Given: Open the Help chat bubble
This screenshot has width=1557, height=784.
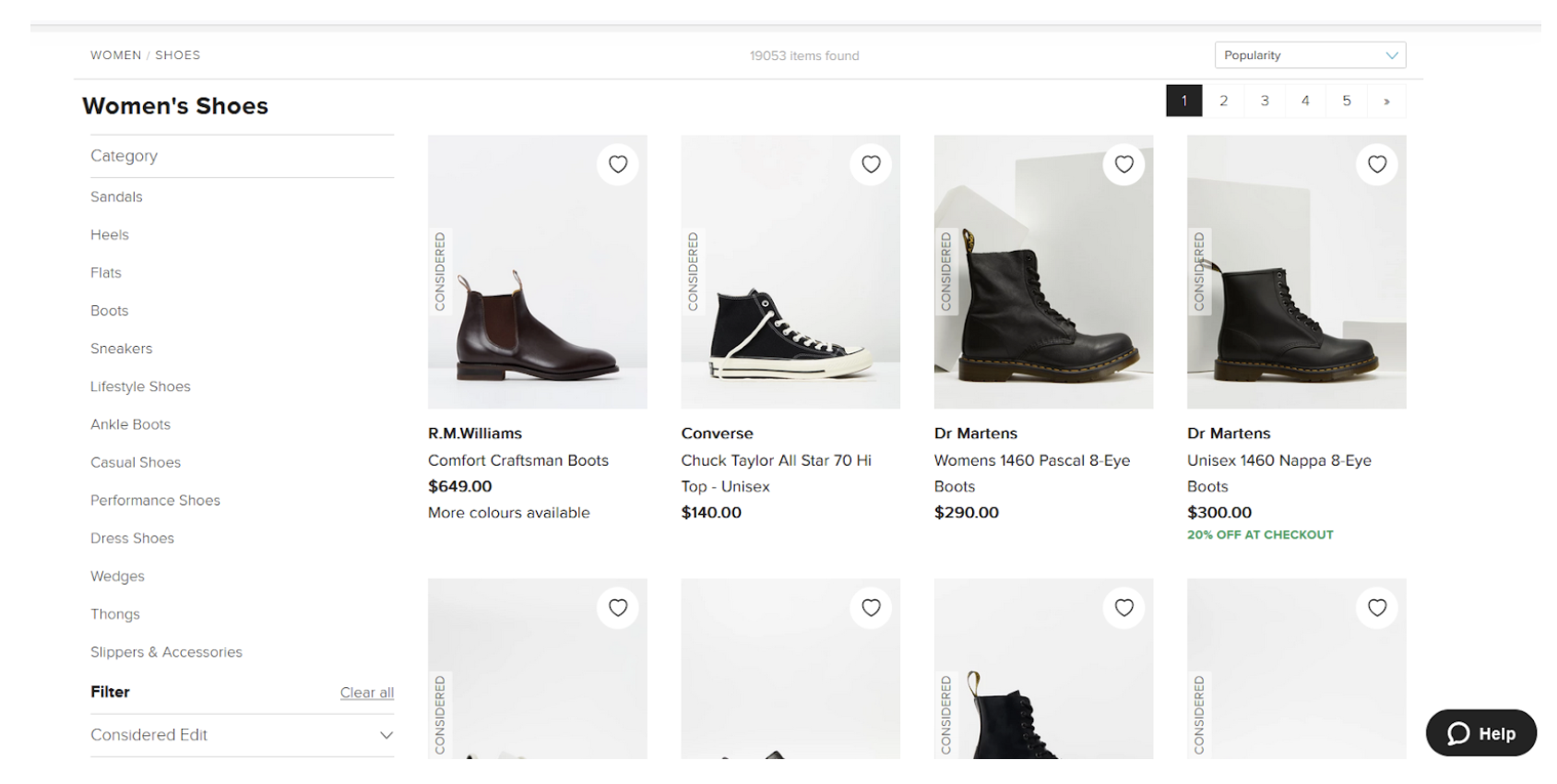Looking at the screenshot, I should pyautogui.click(x=1480, y=733).
